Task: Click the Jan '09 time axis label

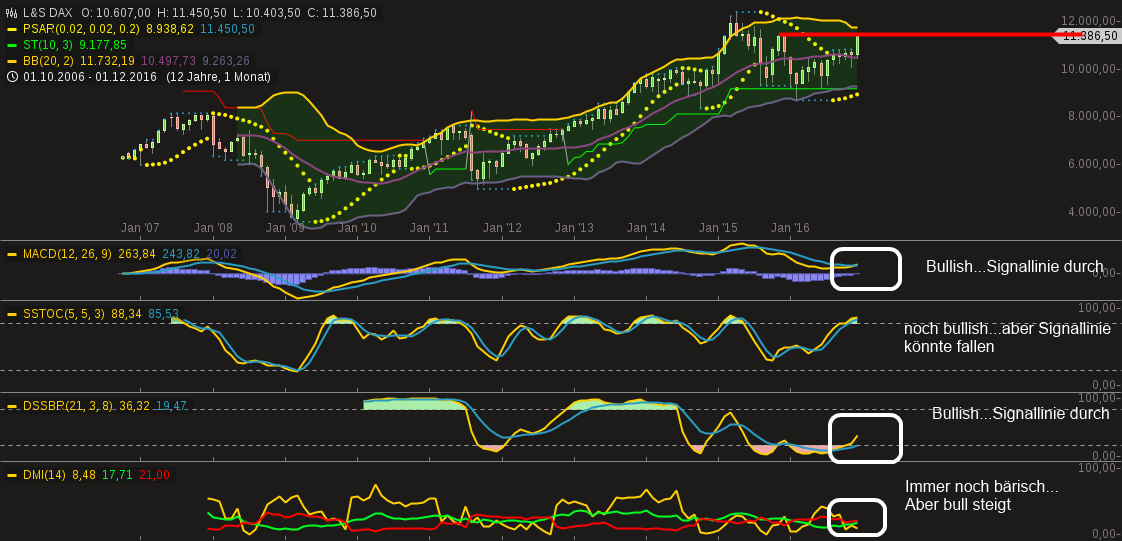Action: (285, 228)
